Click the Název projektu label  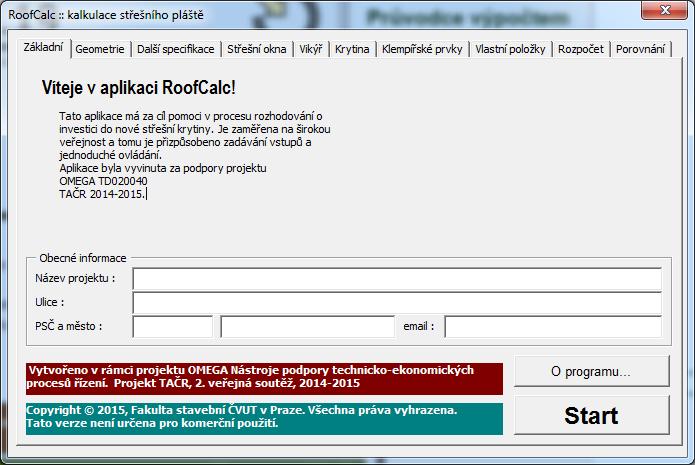click(75, 278)
